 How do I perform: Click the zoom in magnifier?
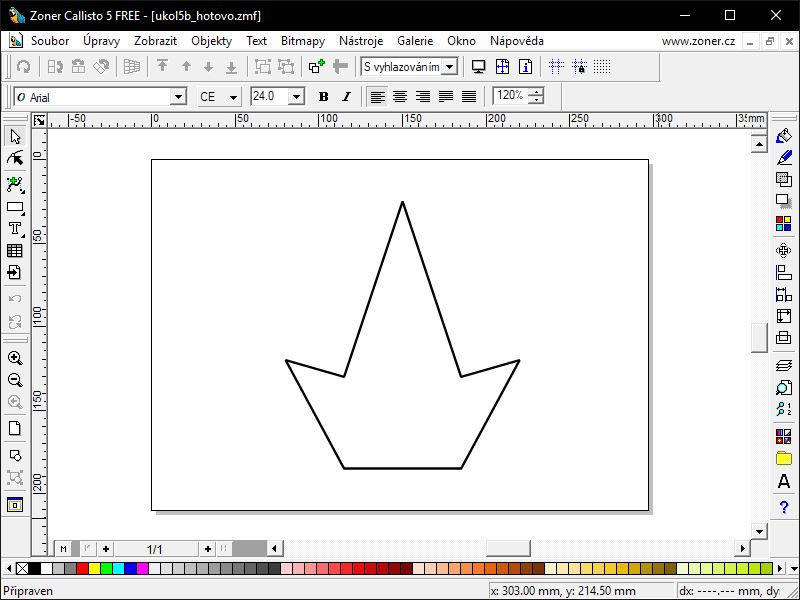coord(15,358)
